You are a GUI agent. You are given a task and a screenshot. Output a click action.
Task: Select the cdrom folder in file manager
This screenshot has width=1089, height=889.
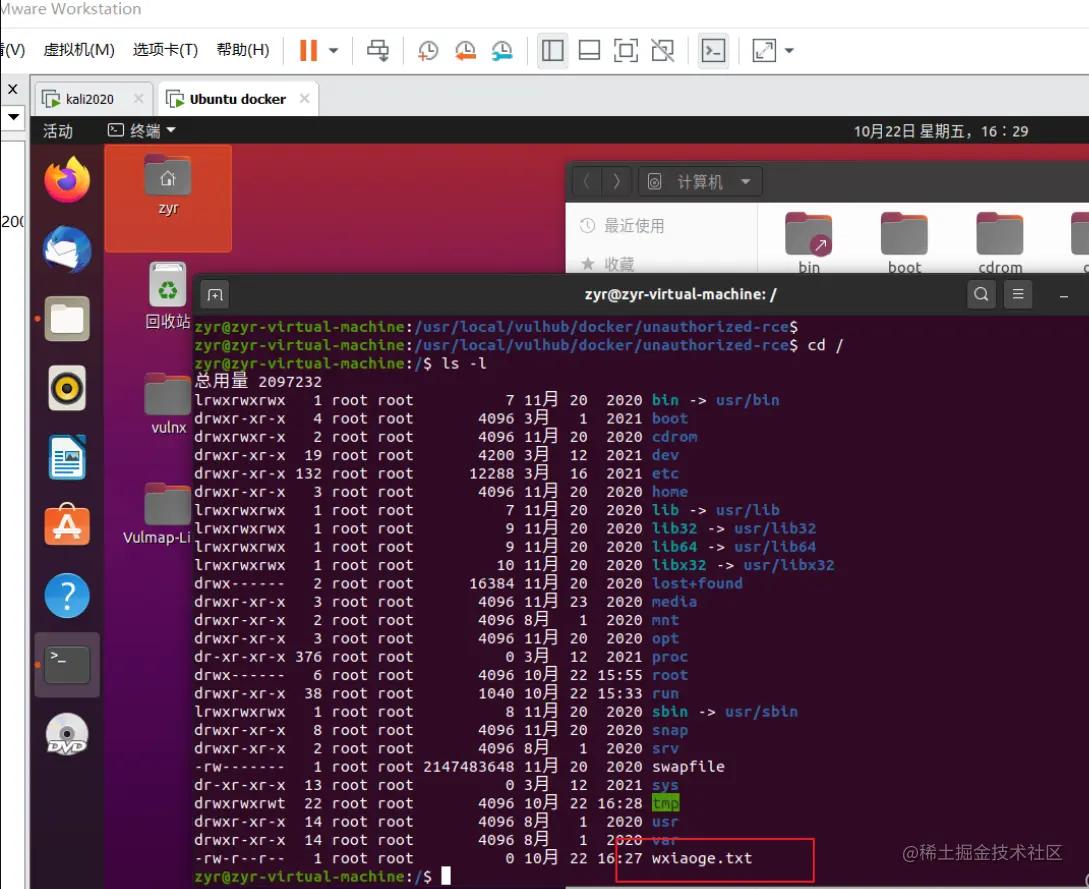point(1000,243)
